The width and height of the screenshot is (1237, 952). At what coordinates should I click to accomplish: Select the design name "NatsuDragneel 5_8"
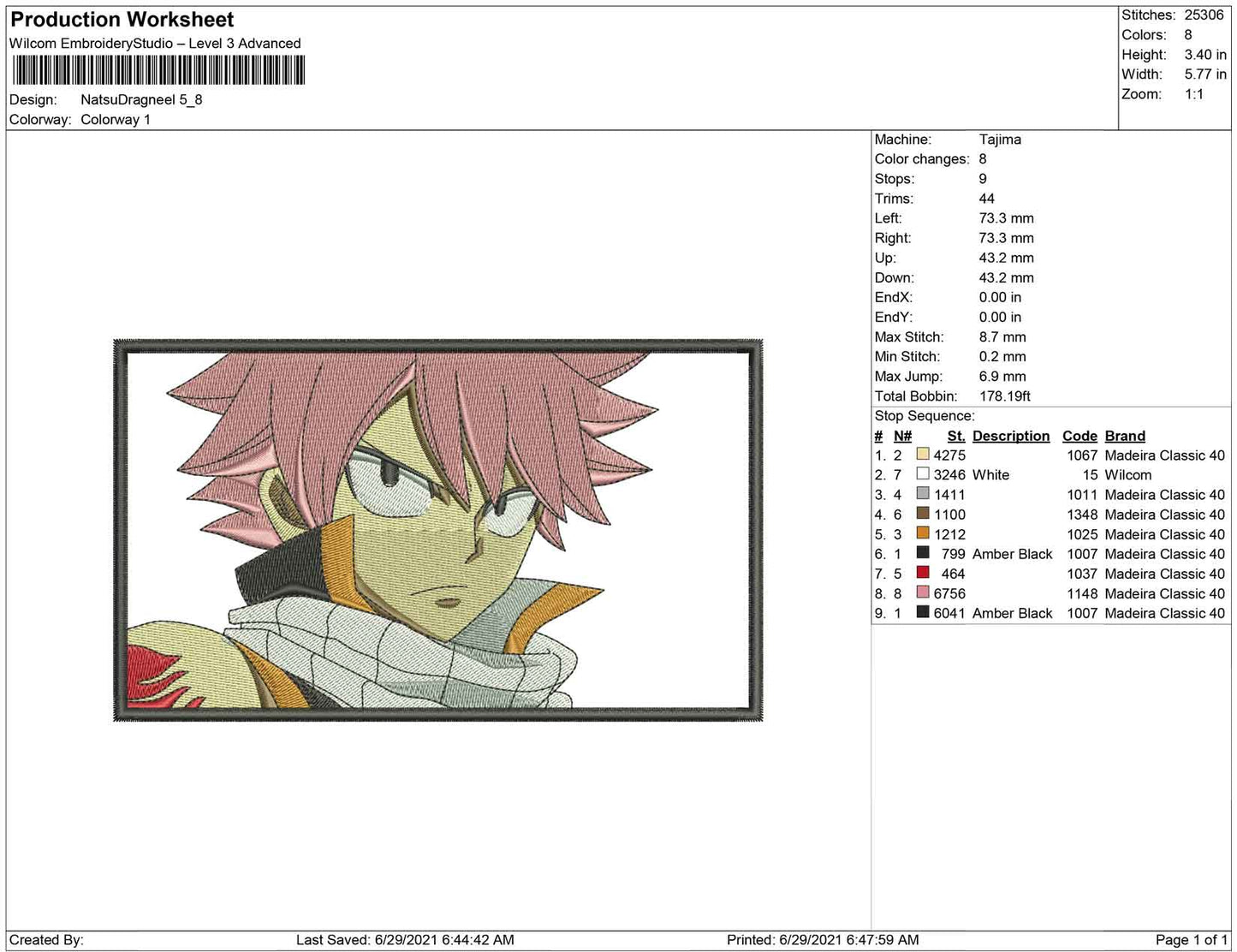[141, 99]
